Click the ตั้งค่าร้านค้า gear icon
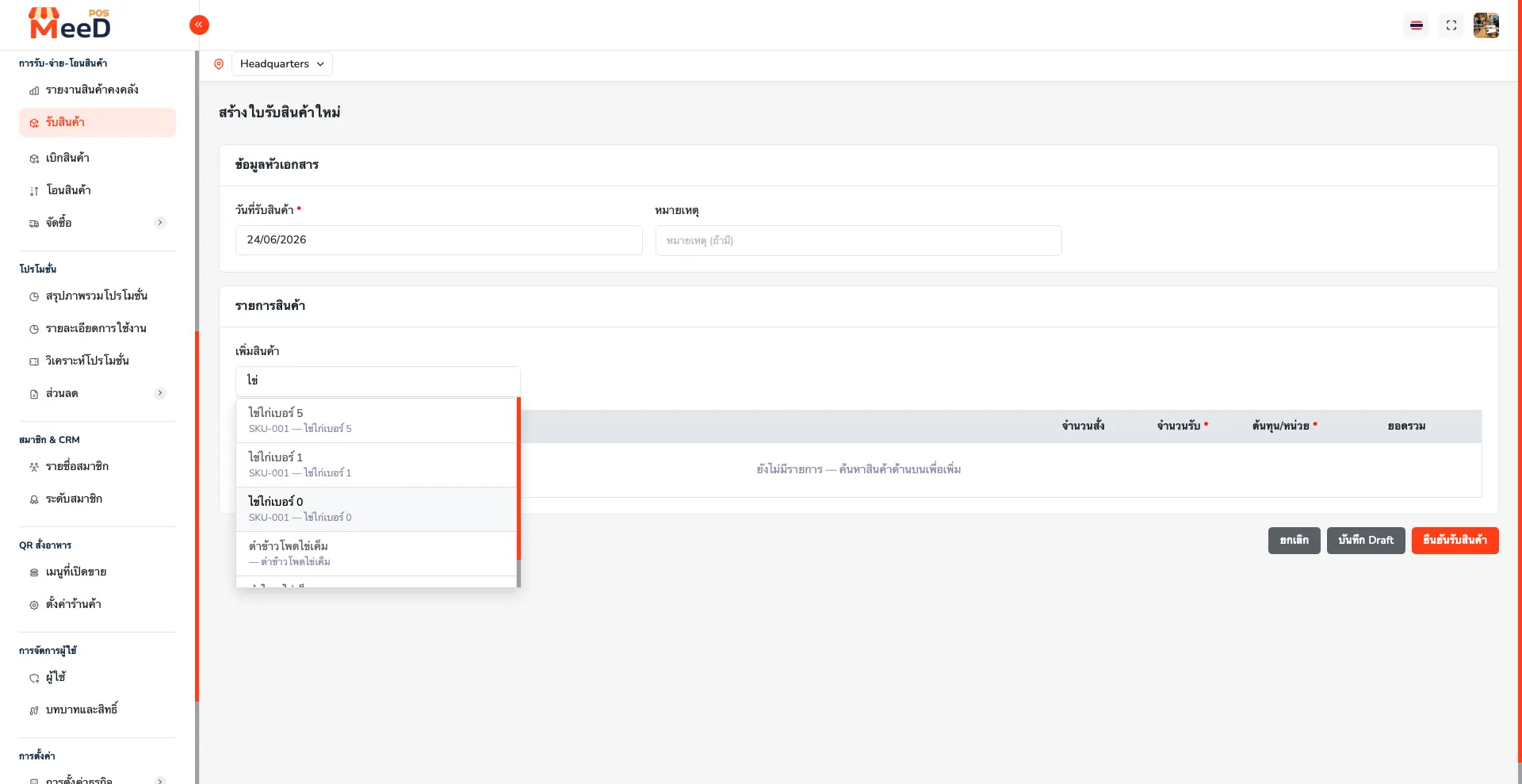Viewport: 1522px width, 784px height. 34,605
